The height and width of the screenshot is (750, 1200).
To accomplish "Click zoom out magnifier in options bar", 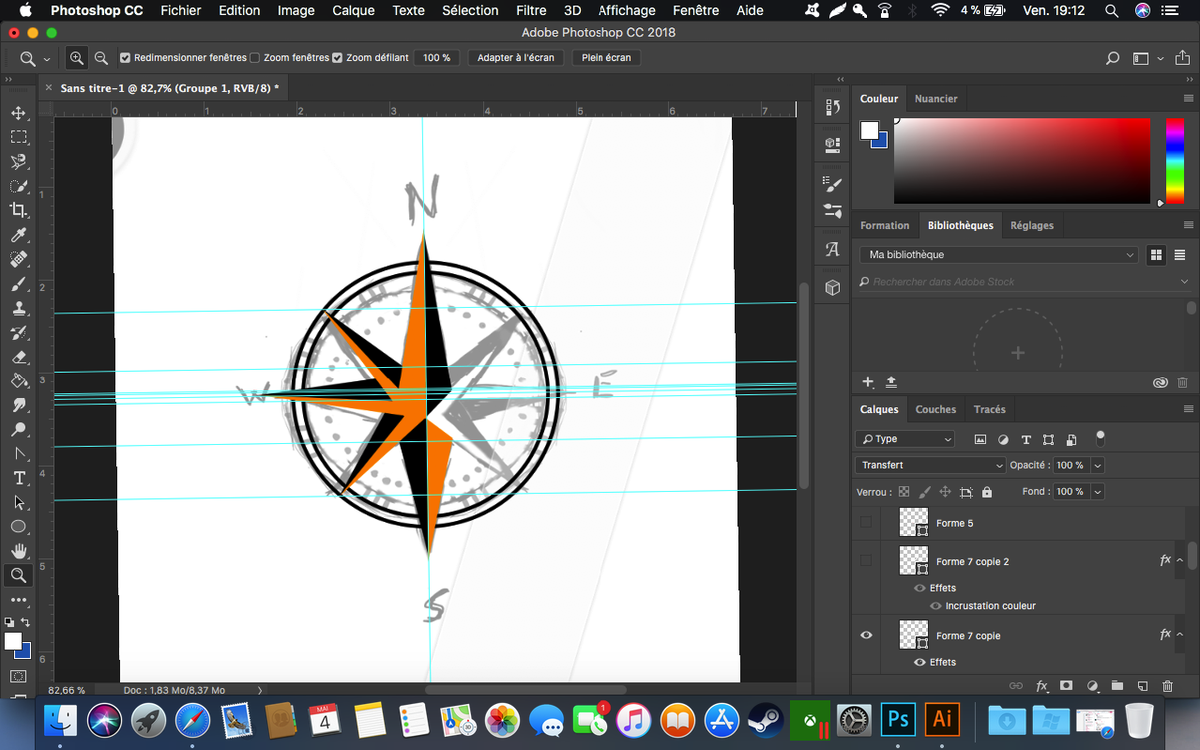I will coord(101,58).
